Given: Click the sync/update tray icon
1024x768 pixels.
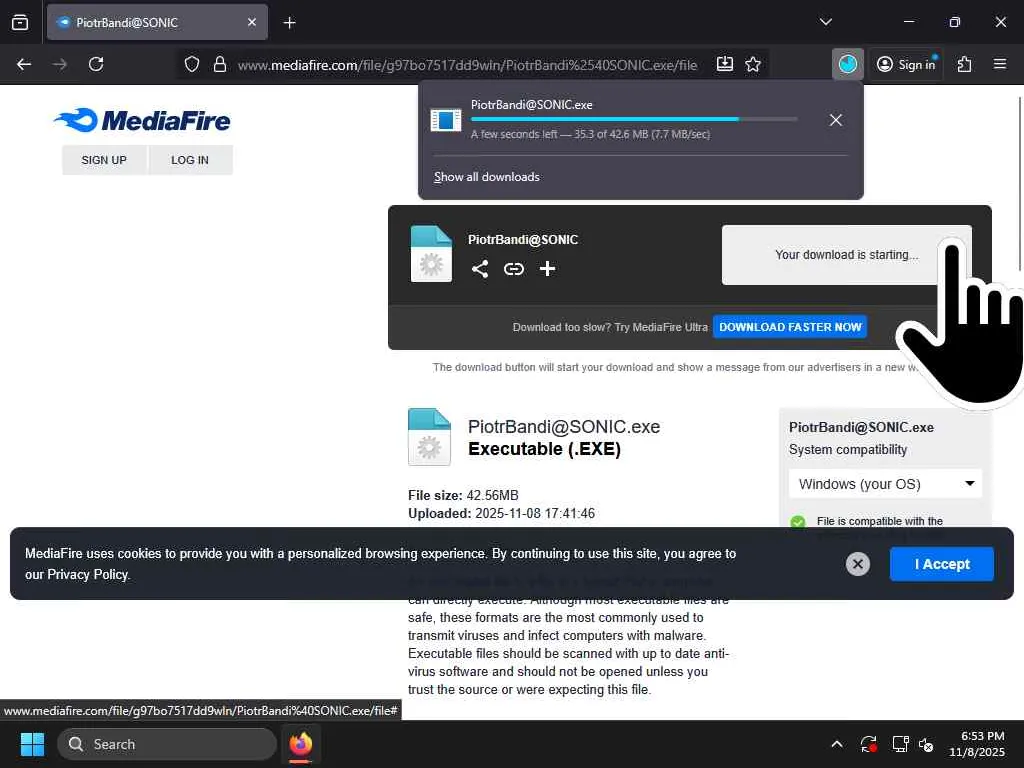Looking at the screenshot, I should [869, 744].
